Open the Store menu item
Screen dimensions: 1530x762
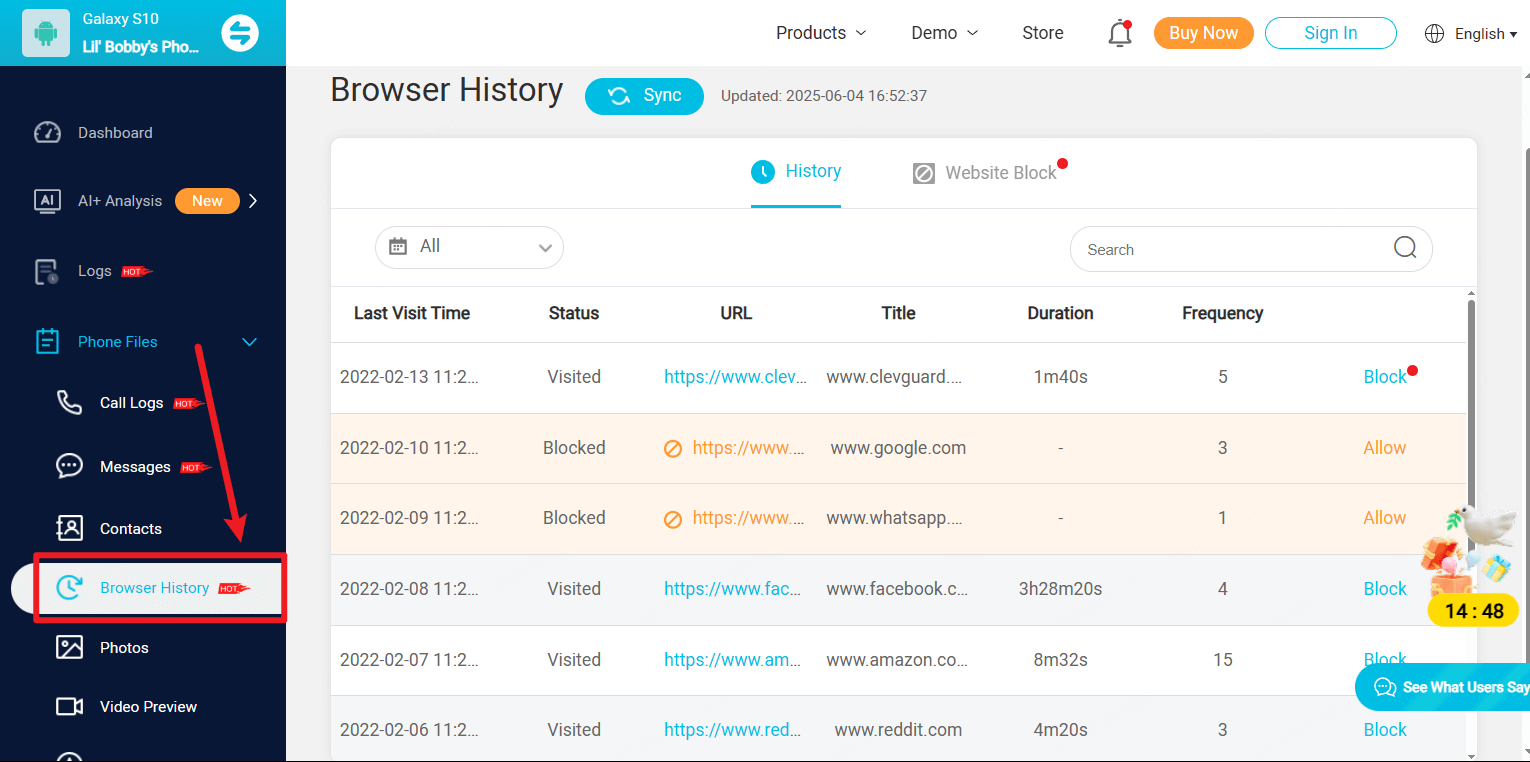(x=1043, y=33)
